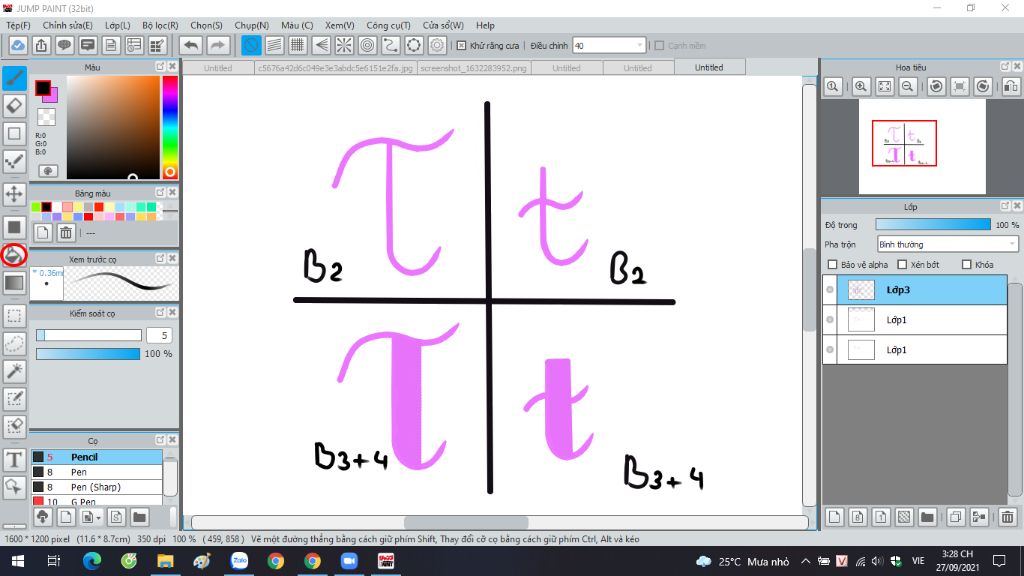Delete layer with trash icon

tap(1007, 517)
